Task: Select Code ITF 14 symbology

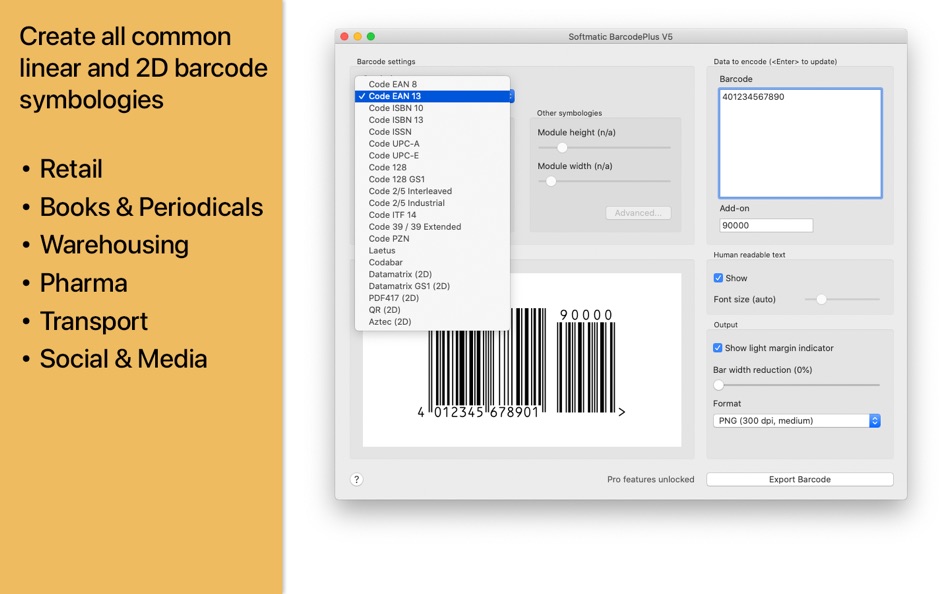Action: coord(433,215)
